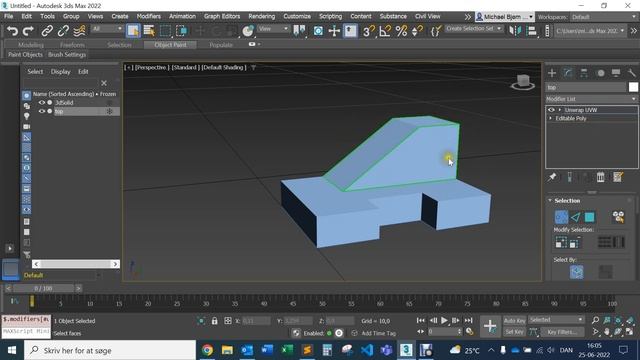Click the Mirror tool icon
640x360 pixels.
[x=515, y=31]
